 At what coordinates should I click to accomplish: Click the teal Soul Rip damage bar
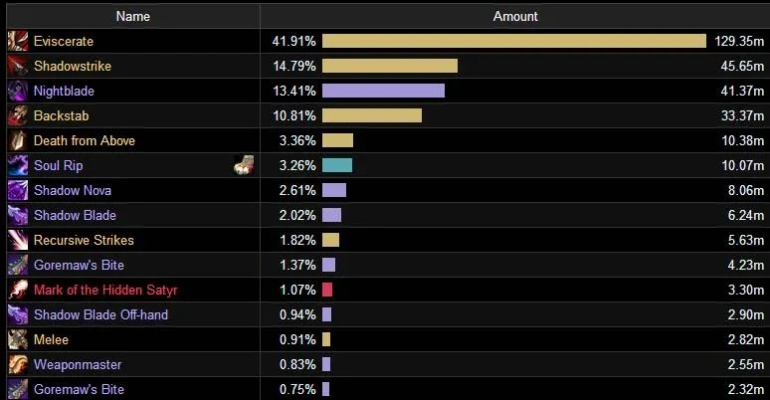(x=337, y=166)
